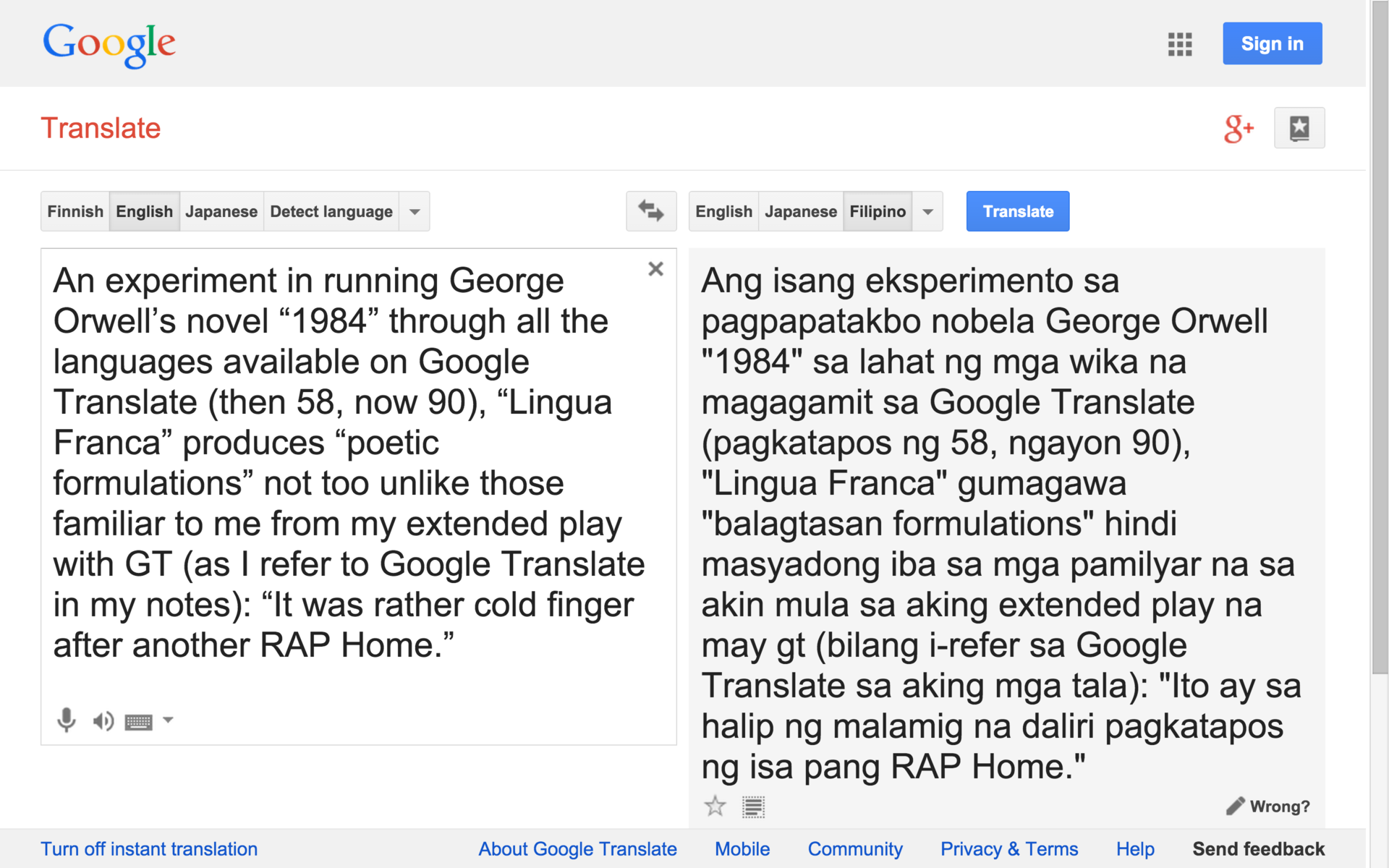Open the Google apps grid icon
Screen dimensions: 1389x868
click(1179, 44)
